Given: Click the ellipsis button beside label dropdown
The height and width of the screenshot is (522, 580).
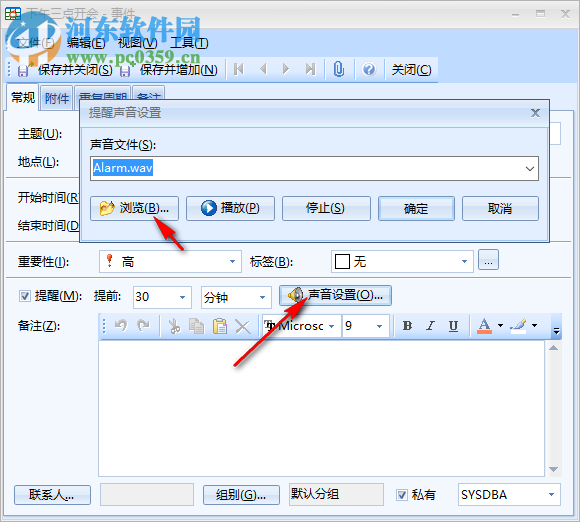Looking at the screenshot, I should pos(488,260).
